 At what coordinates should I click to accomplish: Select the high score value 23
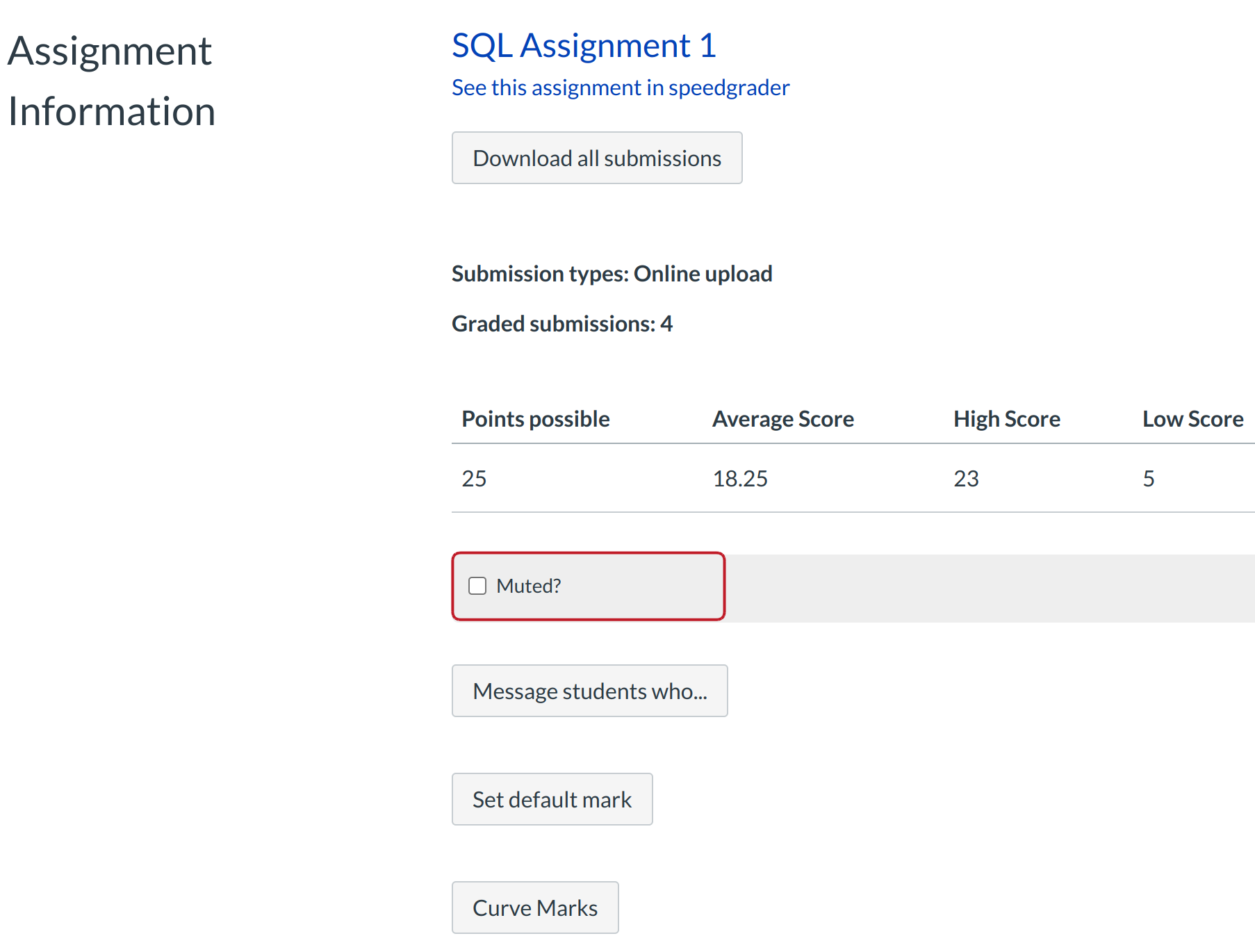click(966, 479)
